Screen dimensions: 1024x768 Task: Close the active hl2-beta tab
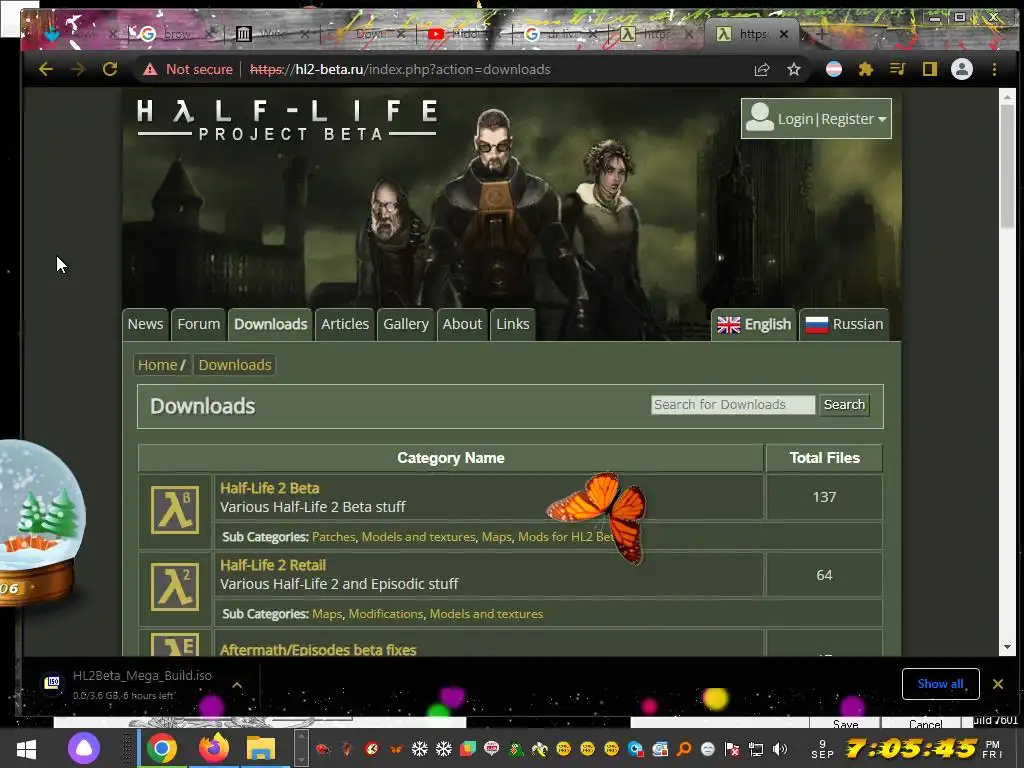784,34
